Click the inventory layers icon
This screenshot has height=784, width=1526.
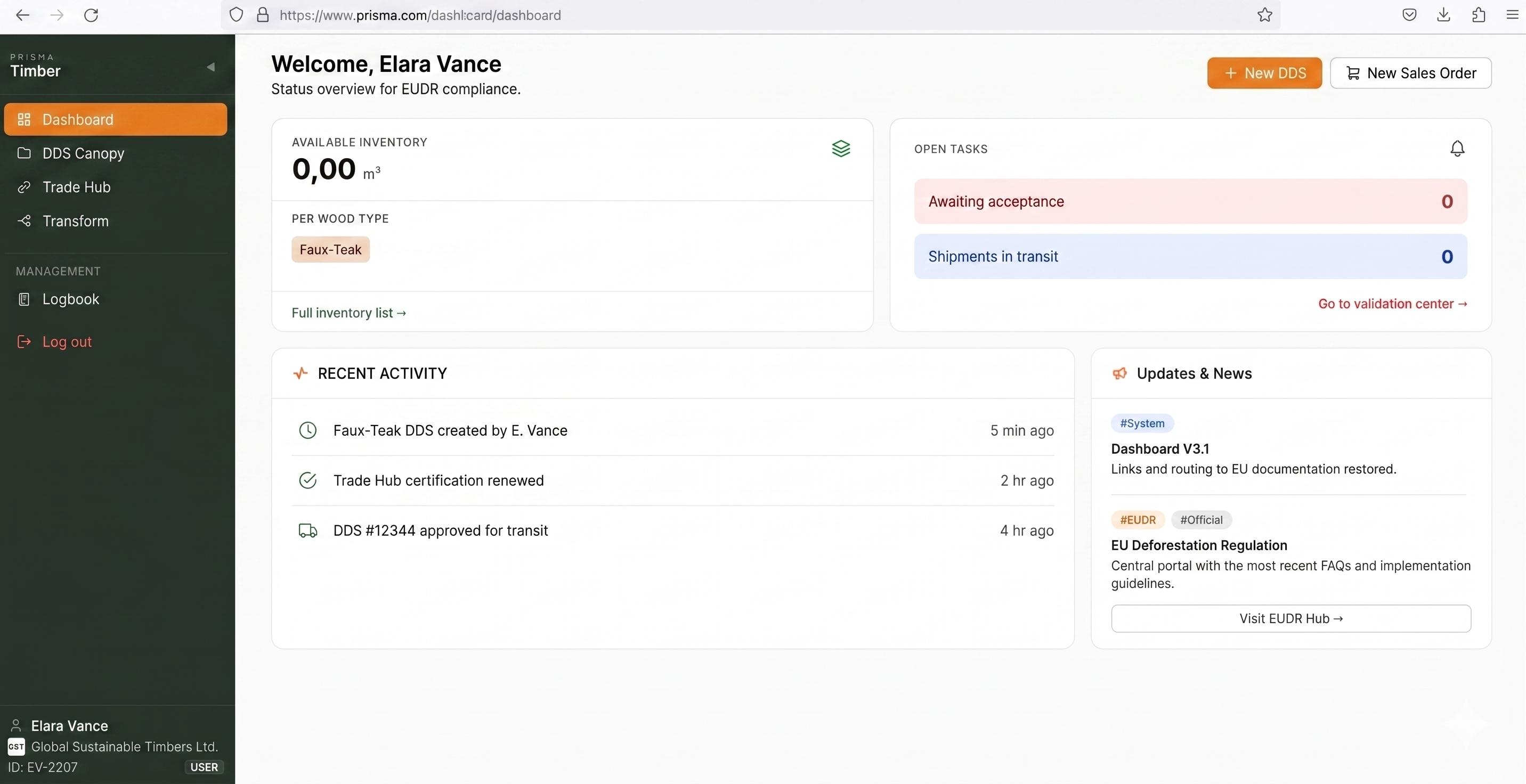tap(841, 148)
